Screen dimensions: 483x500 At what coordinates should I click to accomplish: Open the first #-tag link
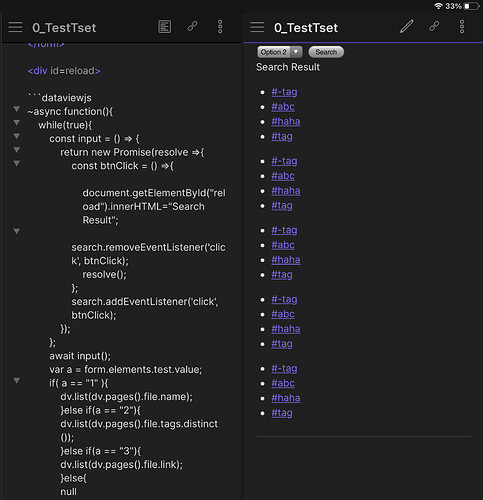(x=284, y=92)
